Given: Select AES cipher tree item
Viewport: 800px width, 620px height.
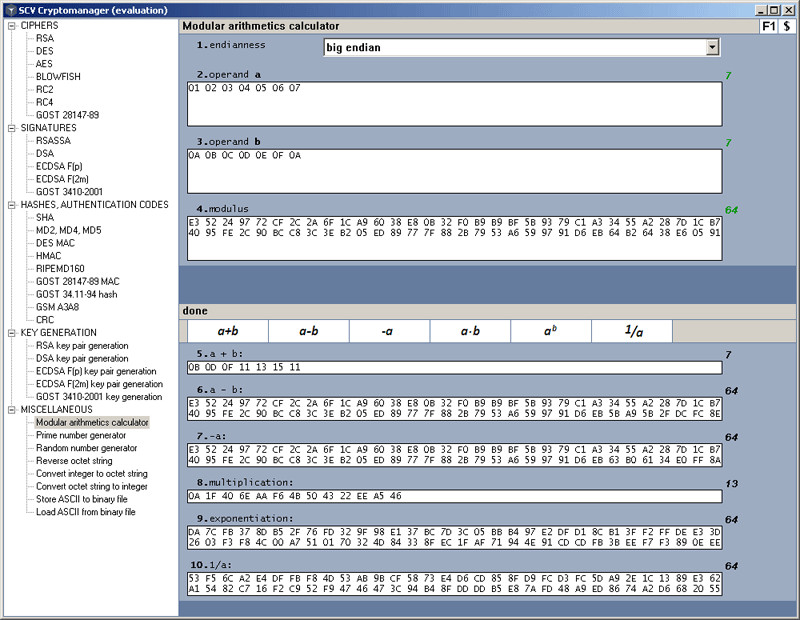Looking at the screenshot, I should click(44, 64).
